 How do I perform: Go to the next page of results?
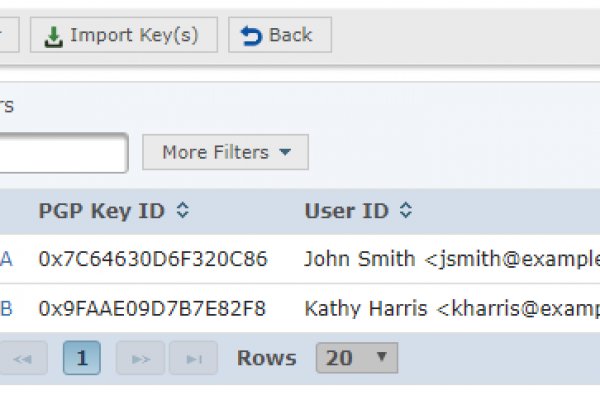click(141, 358)
